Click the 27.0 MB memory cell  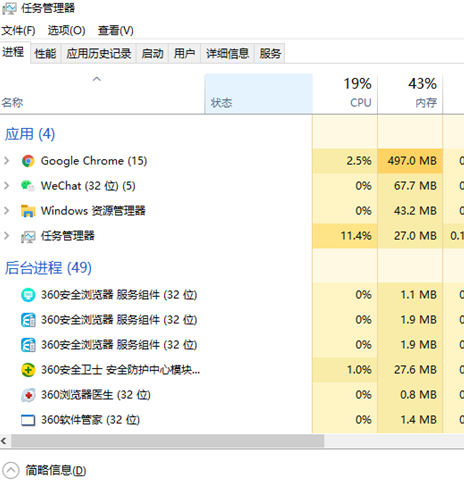[x=410, y=236]
